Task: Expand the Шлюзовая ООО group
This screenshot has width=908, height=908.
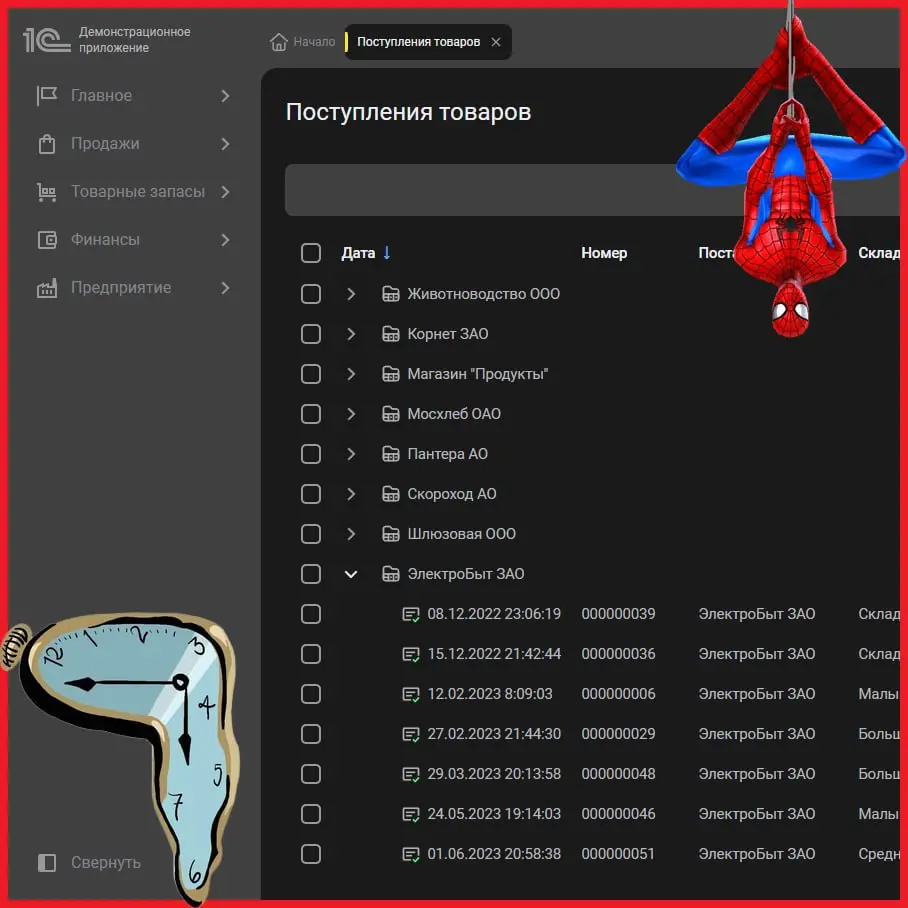Action: 351,534
